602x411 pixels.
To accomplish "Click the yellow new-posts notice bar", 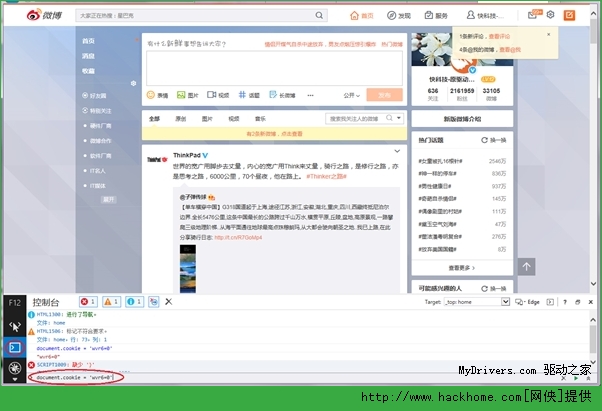I will (274, 134).
